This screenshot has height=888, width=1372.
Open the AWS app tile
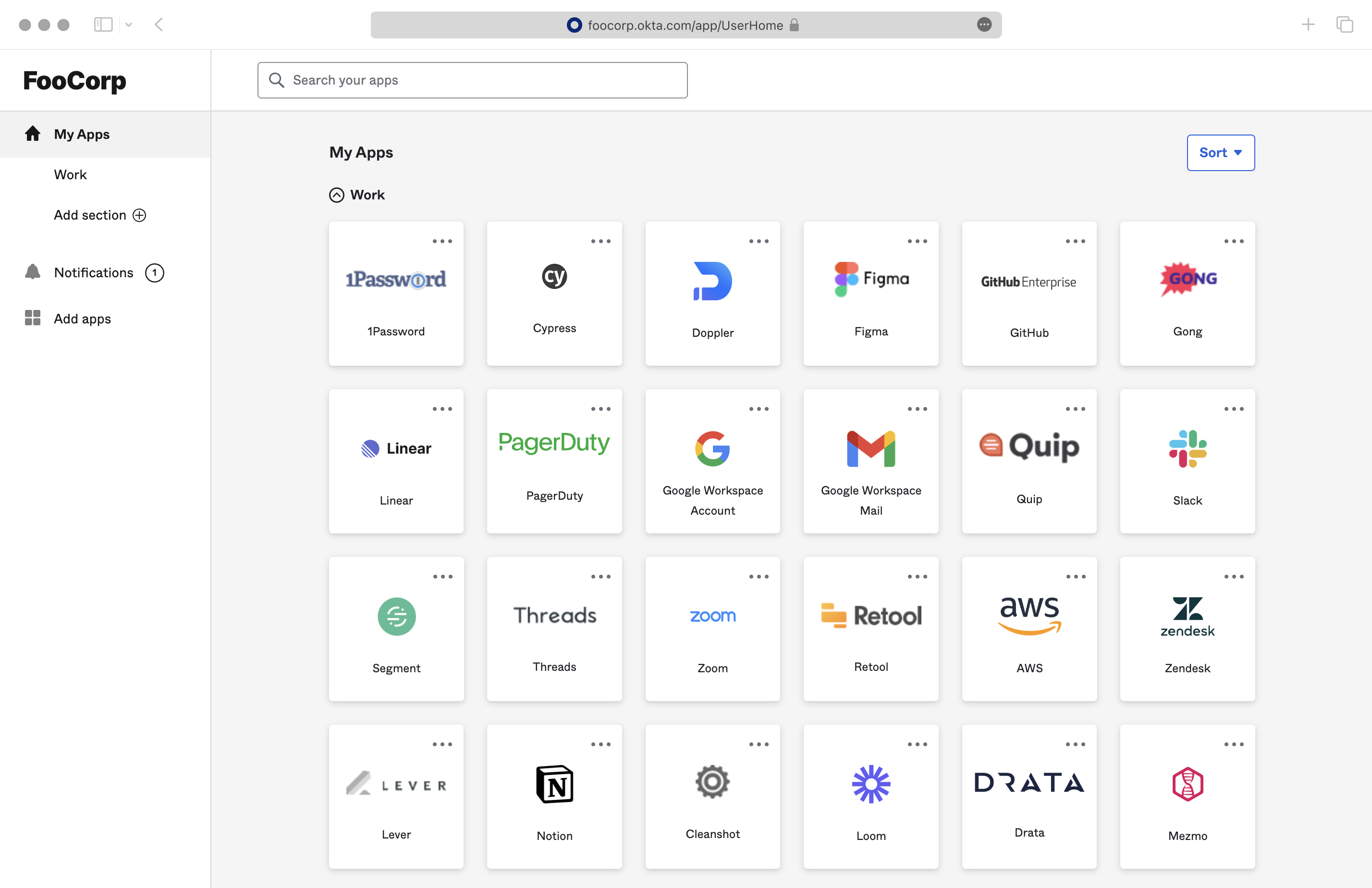tap(1029, 629)
